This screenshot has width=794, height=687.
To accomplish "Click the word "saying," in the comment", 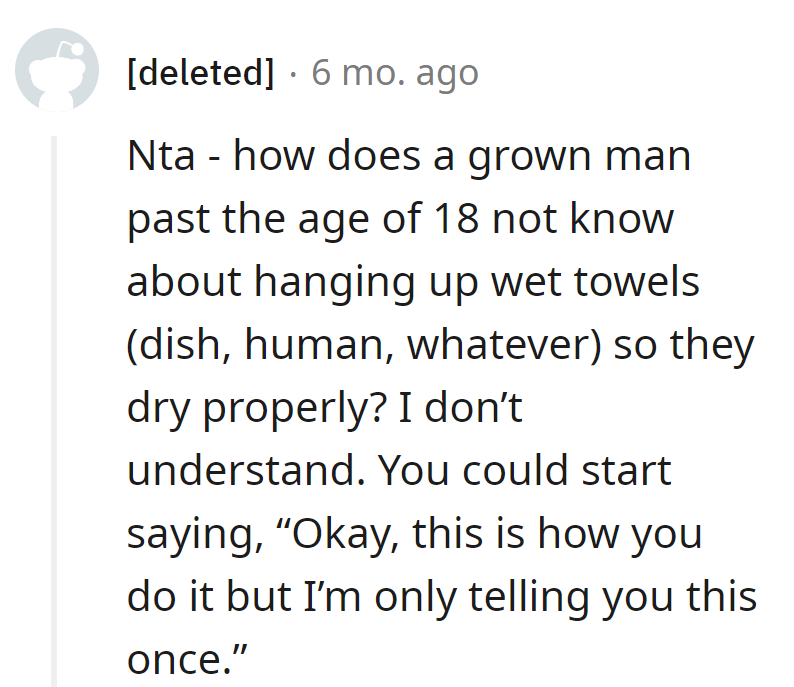I will point(191,535).
